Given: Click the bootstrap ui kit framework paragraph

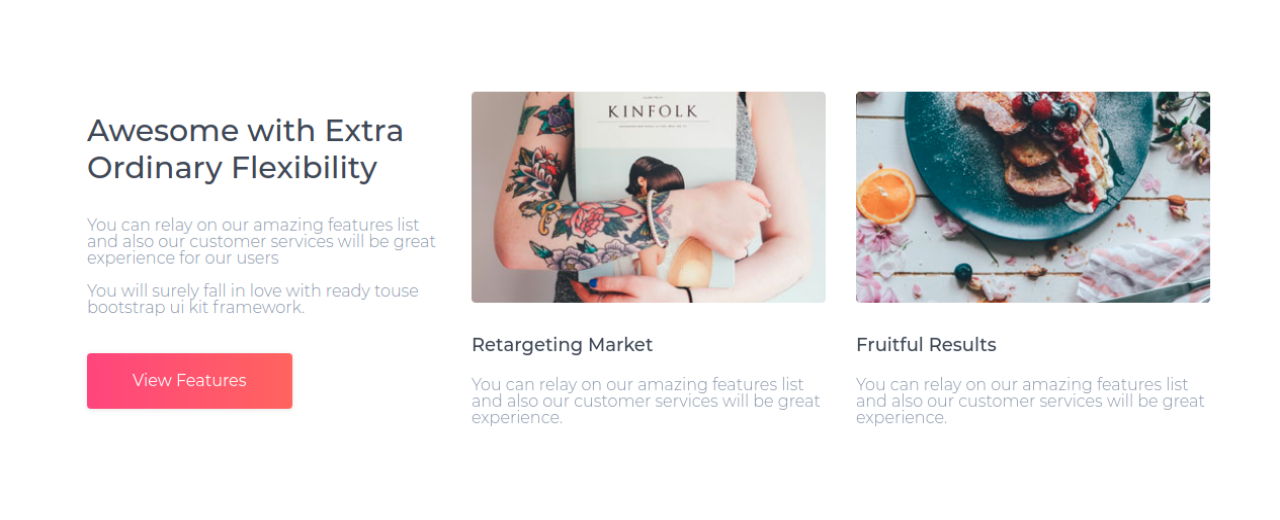Looking at the screenshot, I should tap(252, 299).
